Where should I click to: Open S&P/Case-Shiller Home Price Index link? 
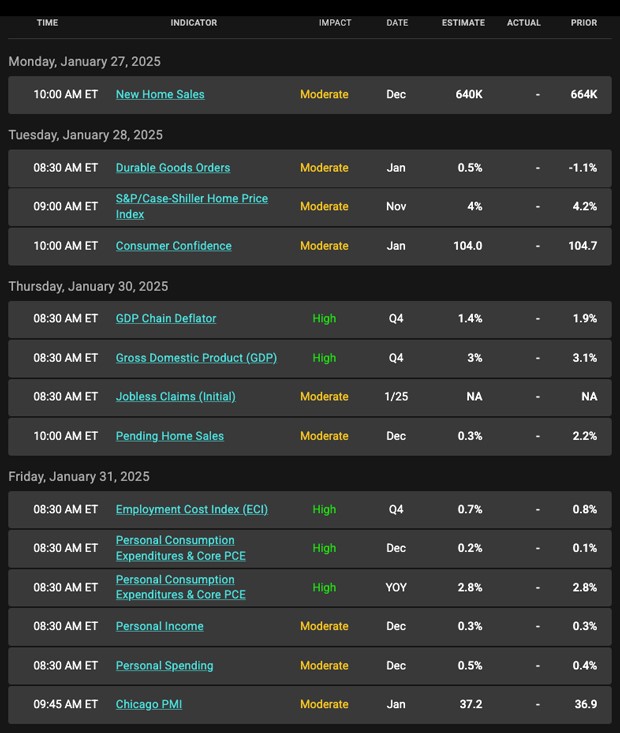coord(191,206)
